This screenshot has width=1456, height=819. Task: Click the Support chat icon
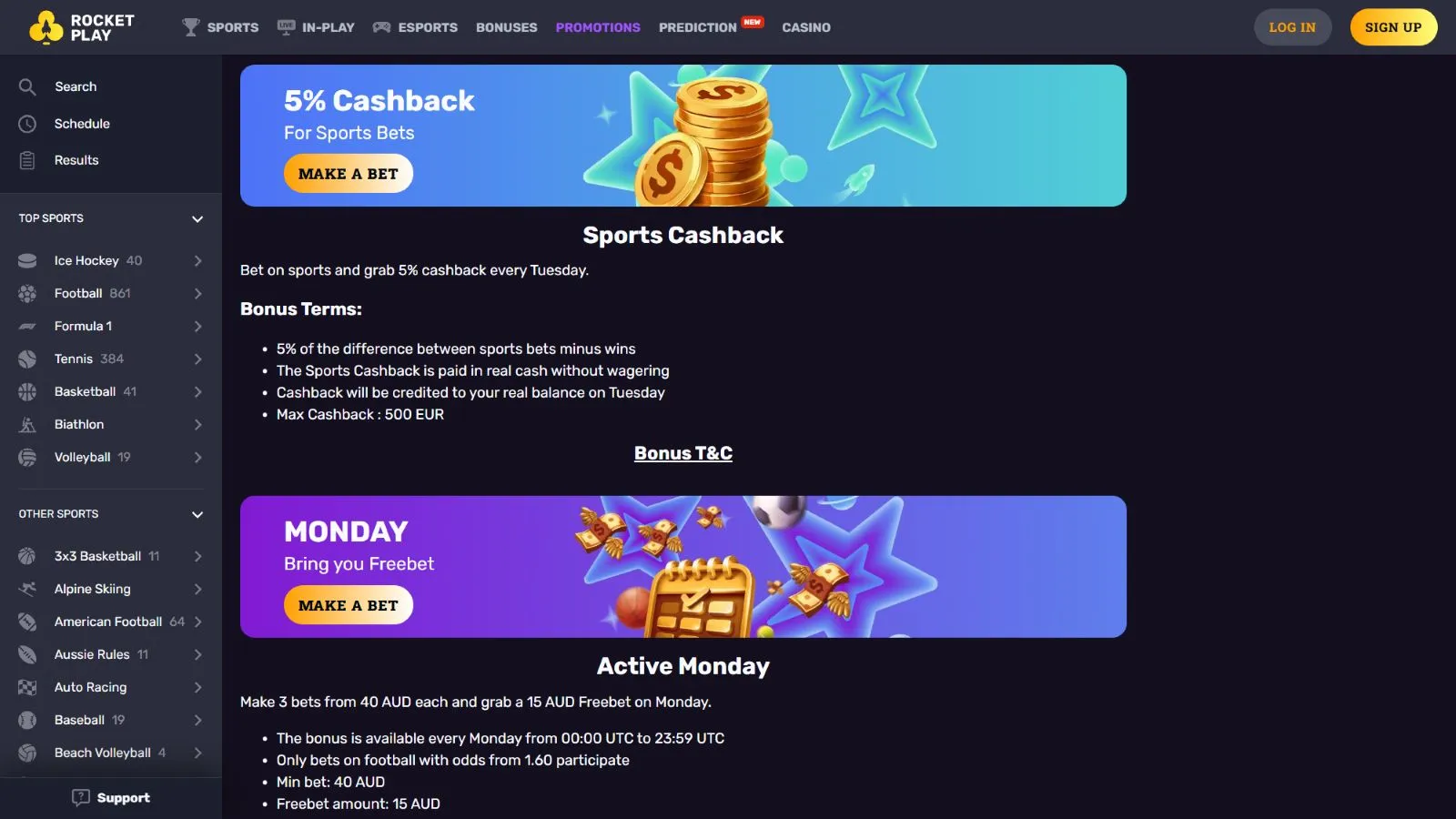81,798
